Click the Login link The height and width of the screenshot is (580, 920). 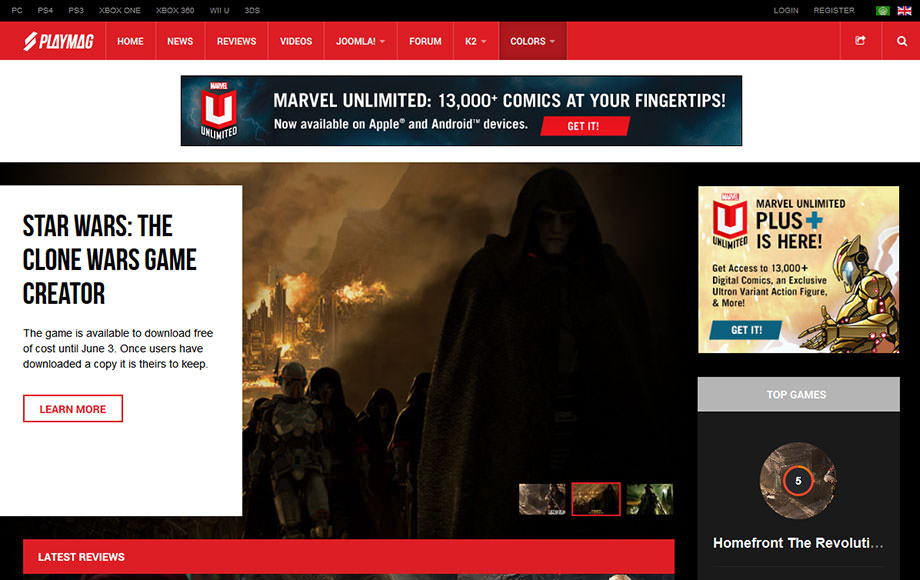coord(786,11)
